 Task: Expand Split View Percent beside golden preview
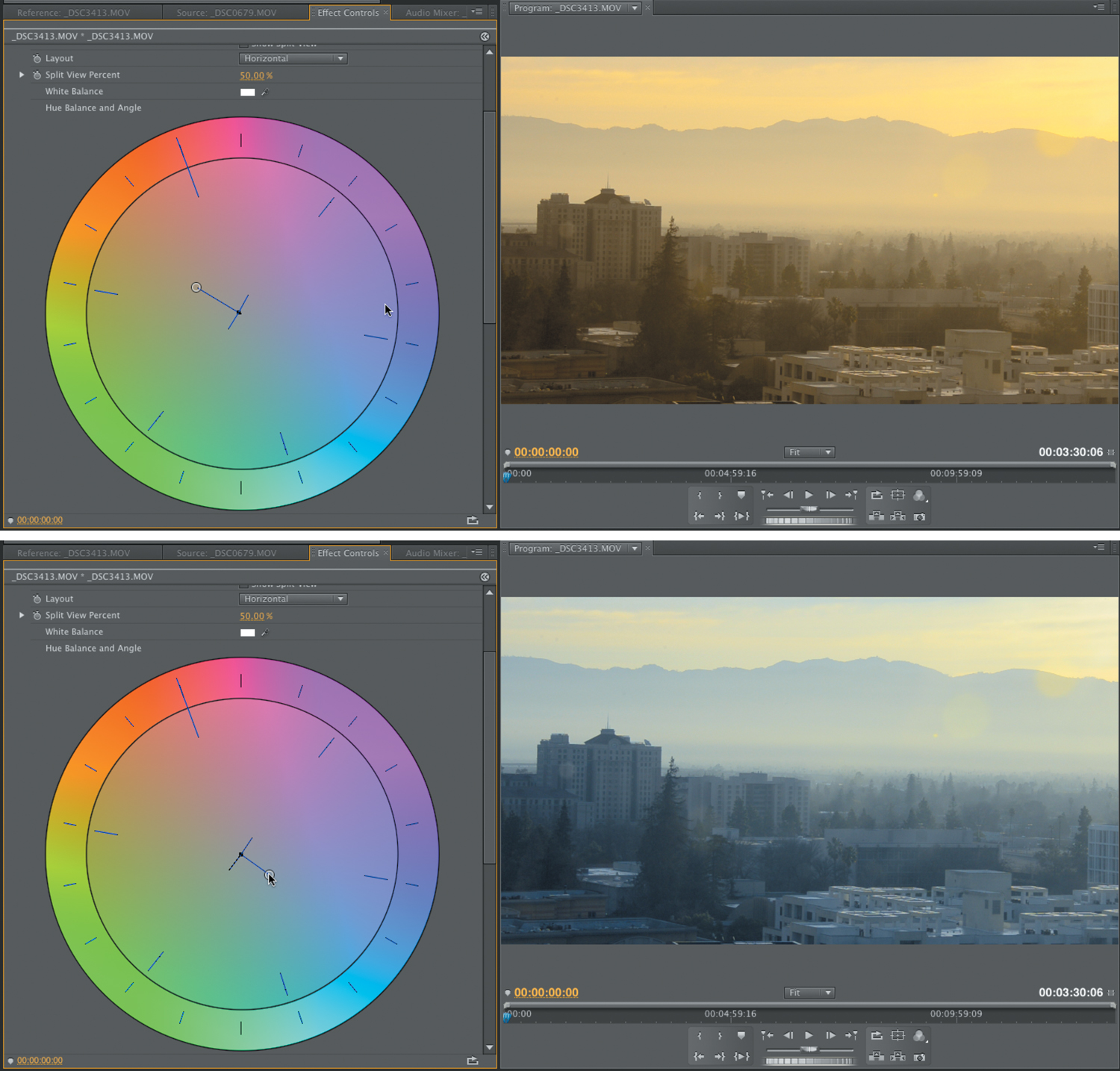pos(22,75)
